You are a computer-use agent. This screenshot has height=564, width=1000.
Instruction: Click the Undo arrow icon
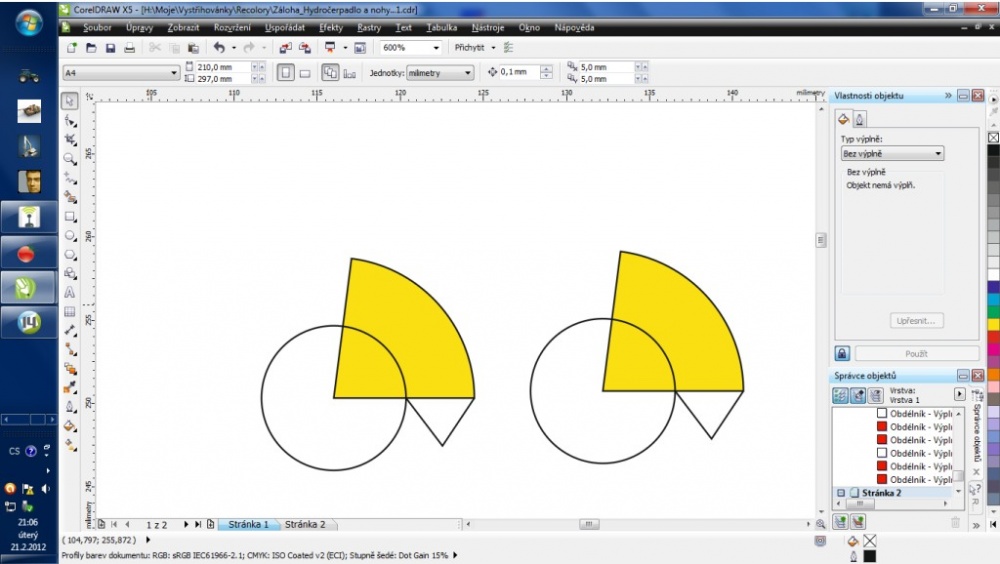[219, 48]
